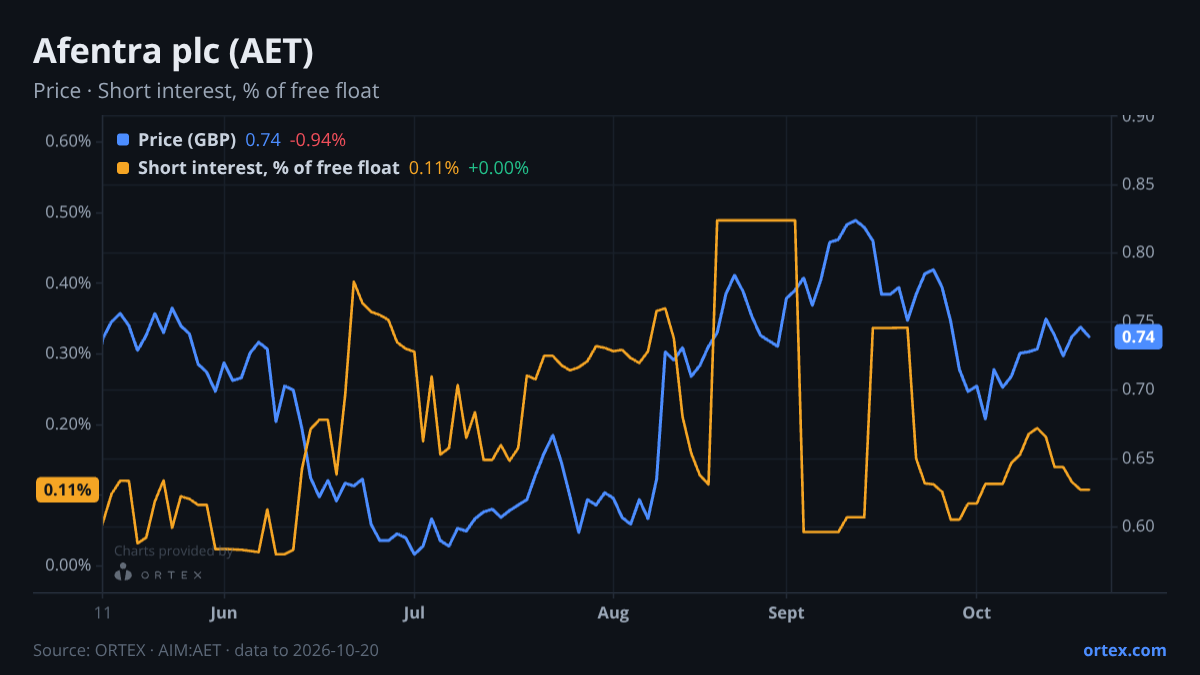1200x675 pixels.
Task: Open the ortex.com link
Action: tap(1124, 650)
